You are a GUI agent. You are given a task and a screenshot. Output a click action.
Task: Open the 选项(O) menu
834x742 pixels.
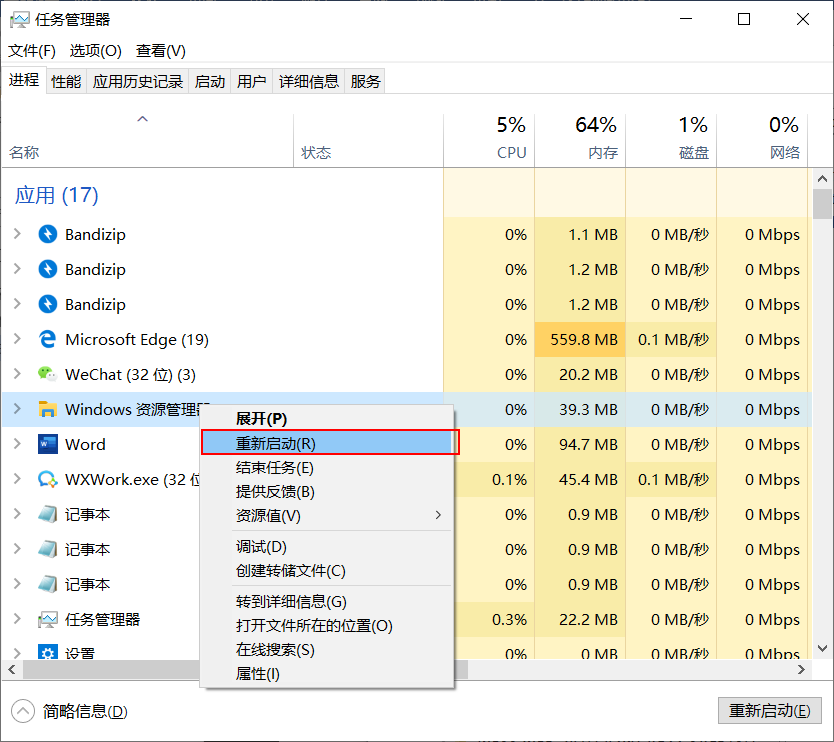click(x=95, y=50)
